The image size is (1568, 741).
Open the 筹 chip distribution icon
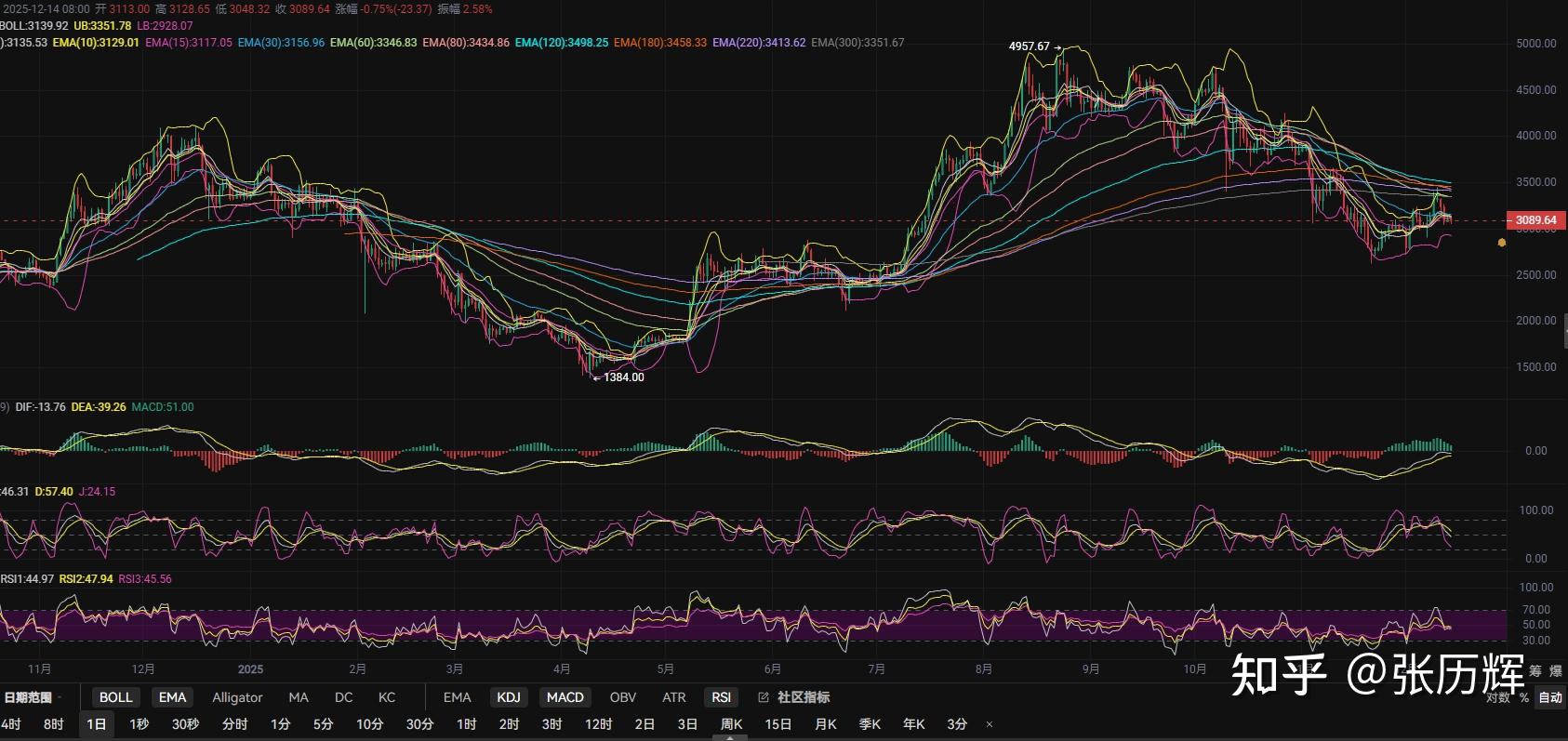(1535, 671)
